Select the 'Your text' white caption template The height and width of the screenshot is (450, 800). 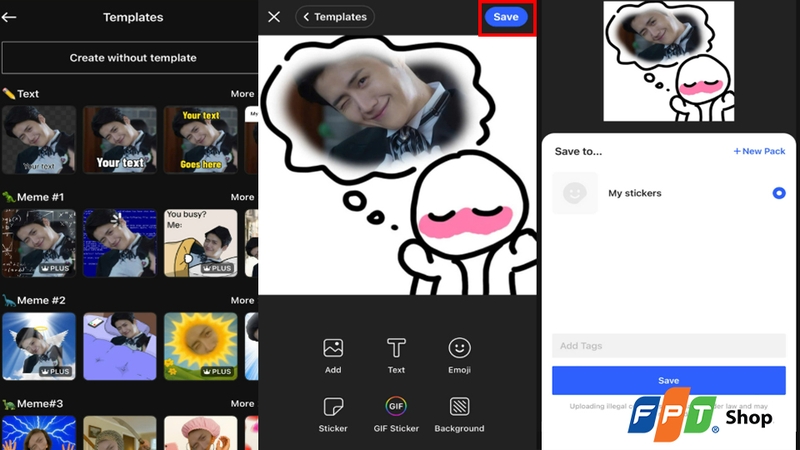[120, 140]
